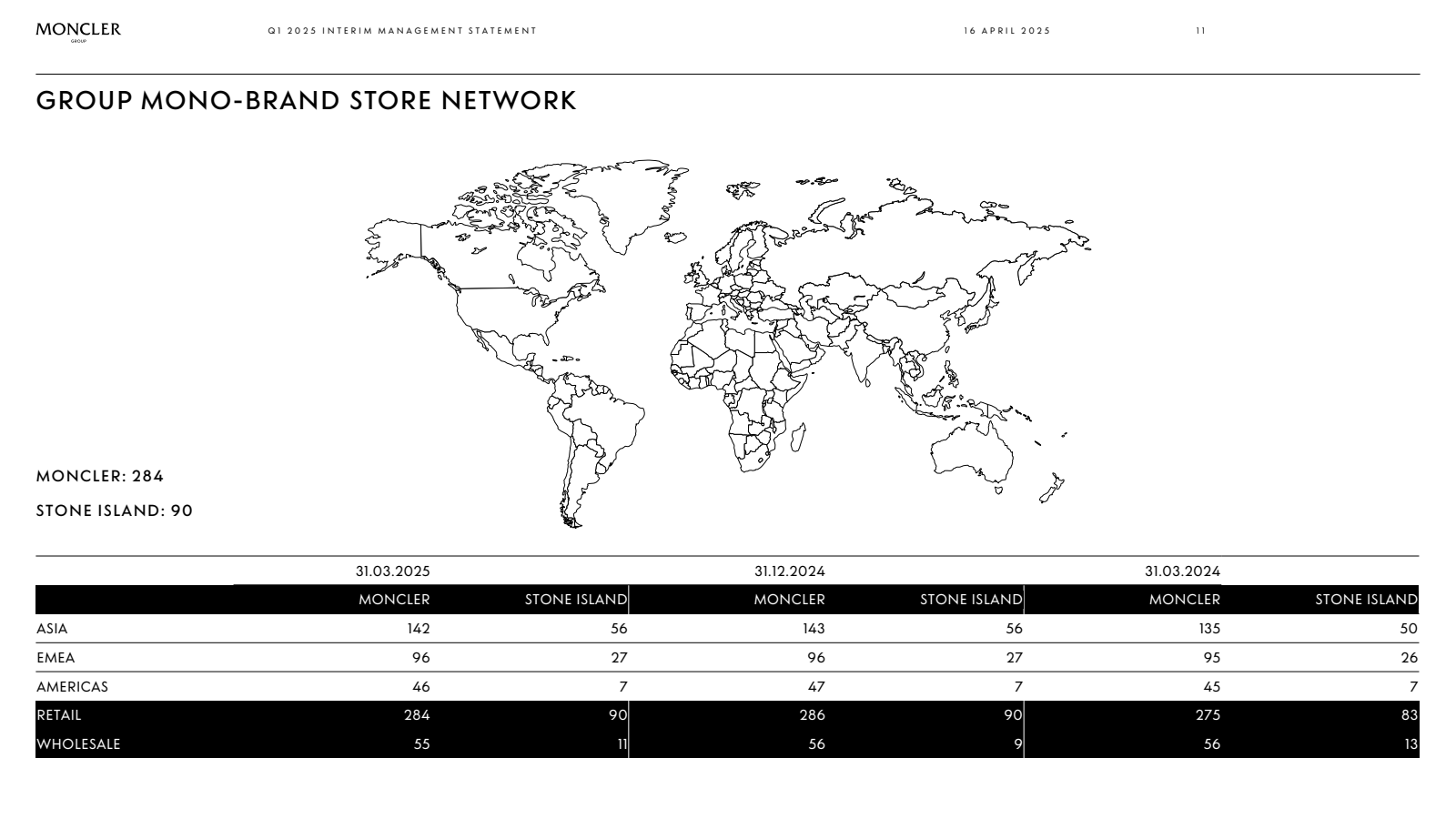Select the 31.03.2025 date heading
This screenshot has width=1456, height=819.
[392, 571]
